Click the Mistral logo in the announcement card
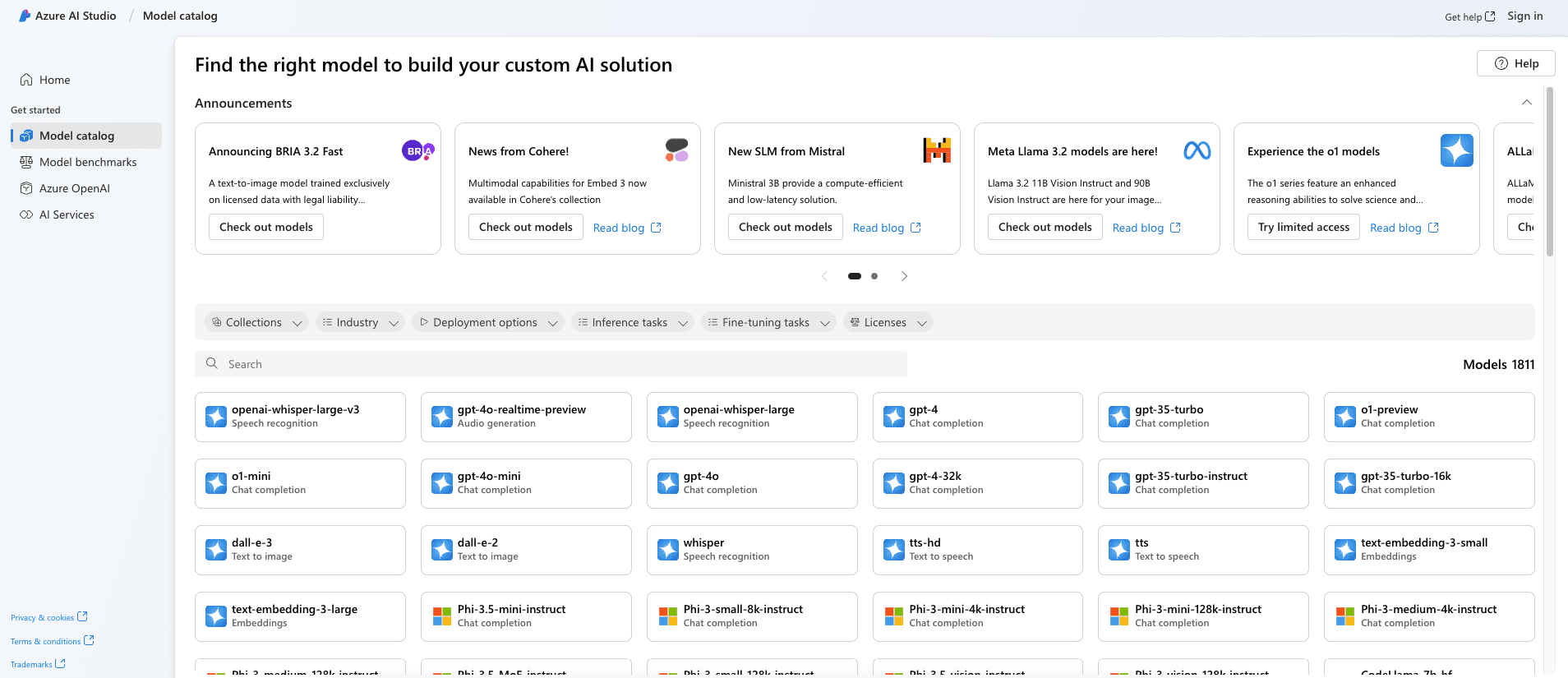 click(x=937, y=150)
